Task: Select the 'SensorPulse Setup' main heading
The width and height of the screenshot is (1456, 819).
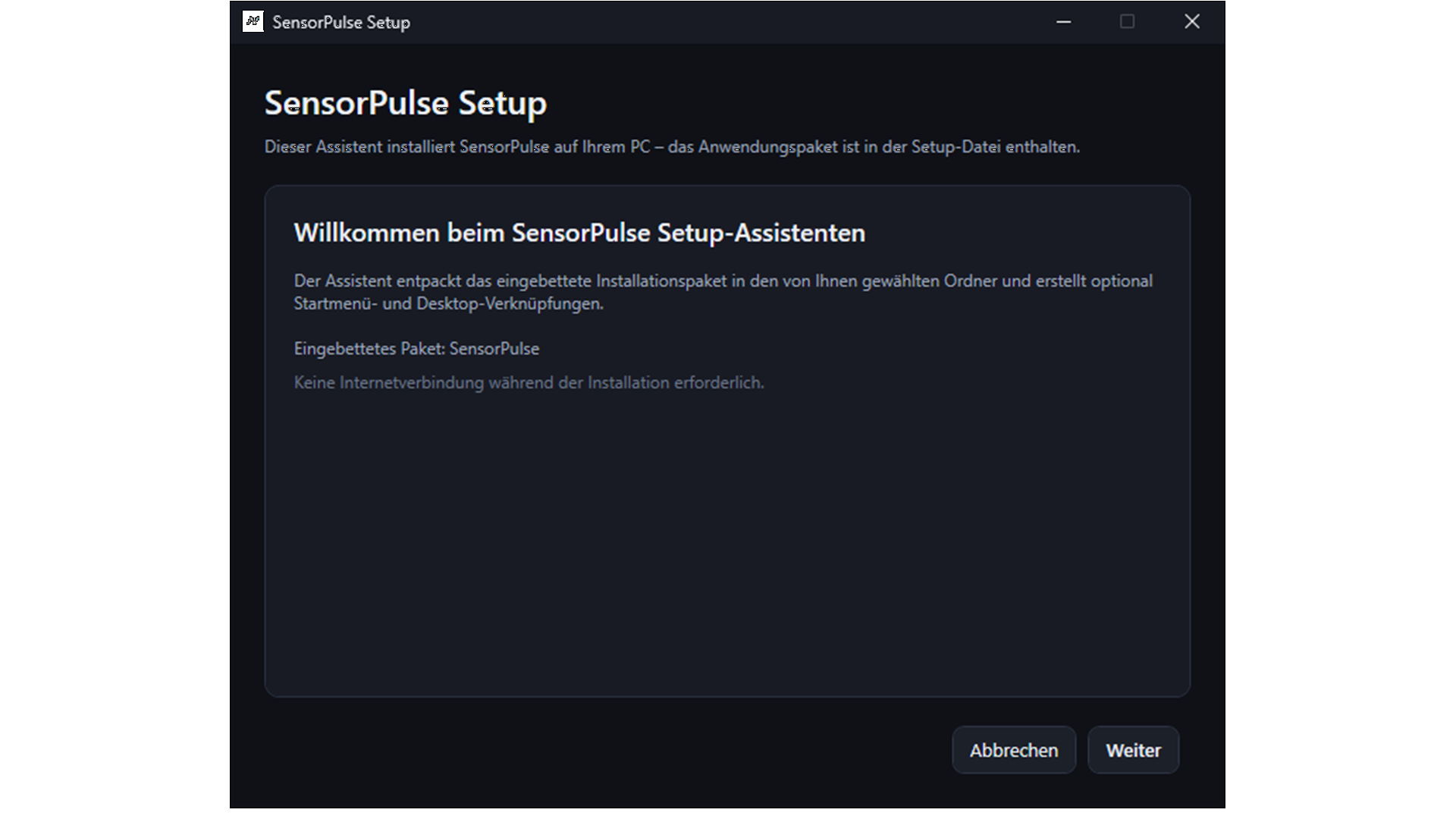Action: point(405,103)
